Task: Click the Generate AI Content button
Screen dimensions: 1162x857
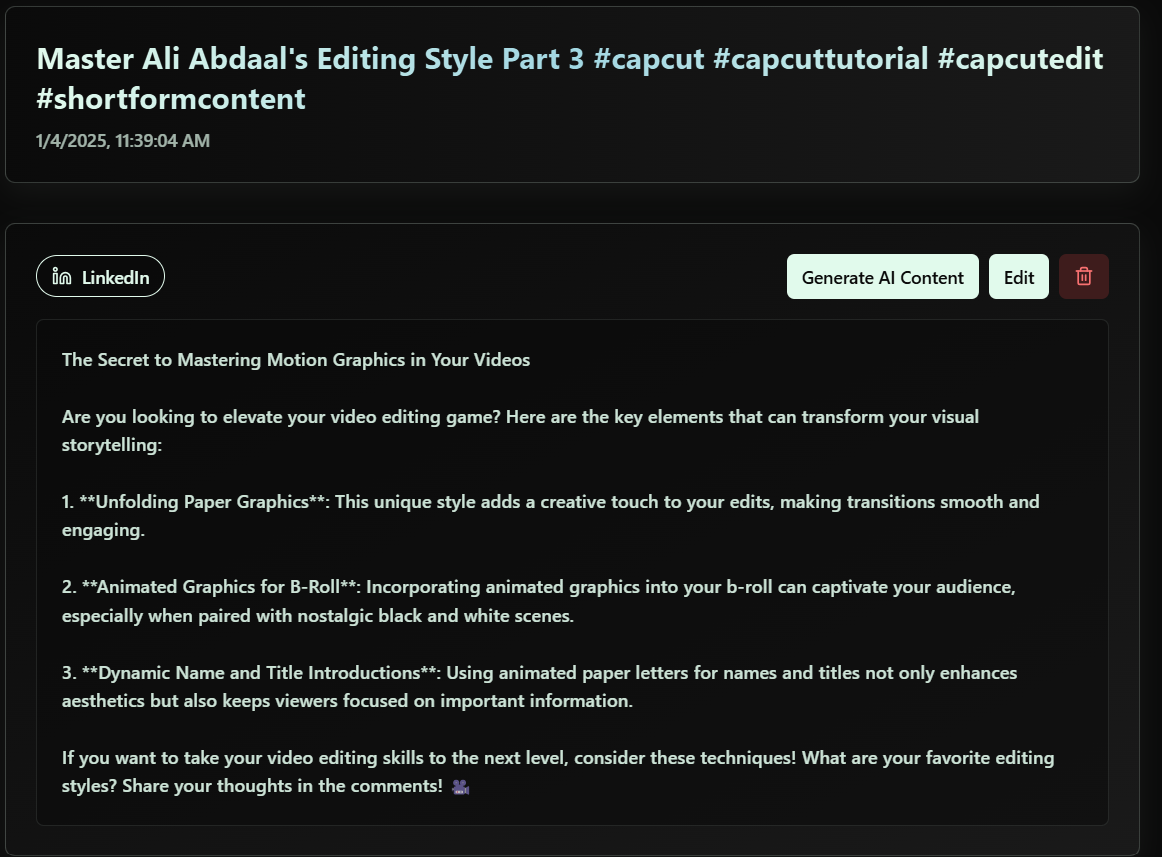Action: point(883,277)
